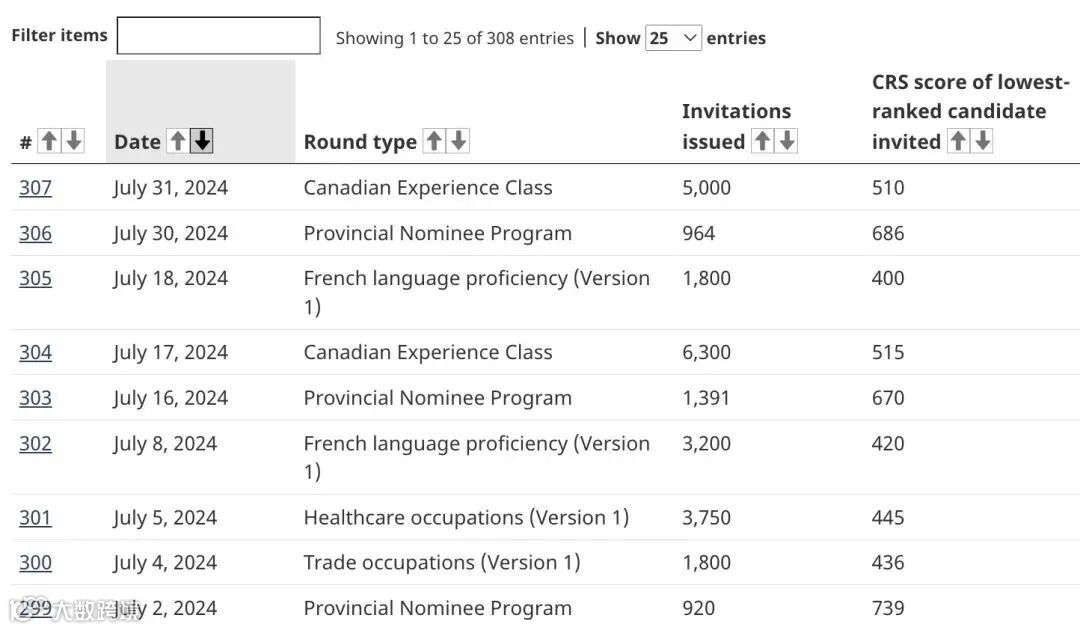Open draw round 306 link

coord(35,233)
